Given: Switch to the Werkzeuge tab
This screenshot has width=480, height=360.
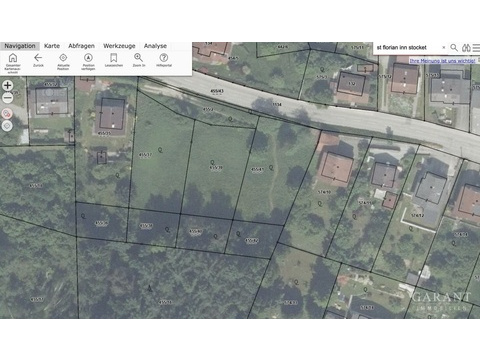Looking at the screenshot, I should click(119, 46).
